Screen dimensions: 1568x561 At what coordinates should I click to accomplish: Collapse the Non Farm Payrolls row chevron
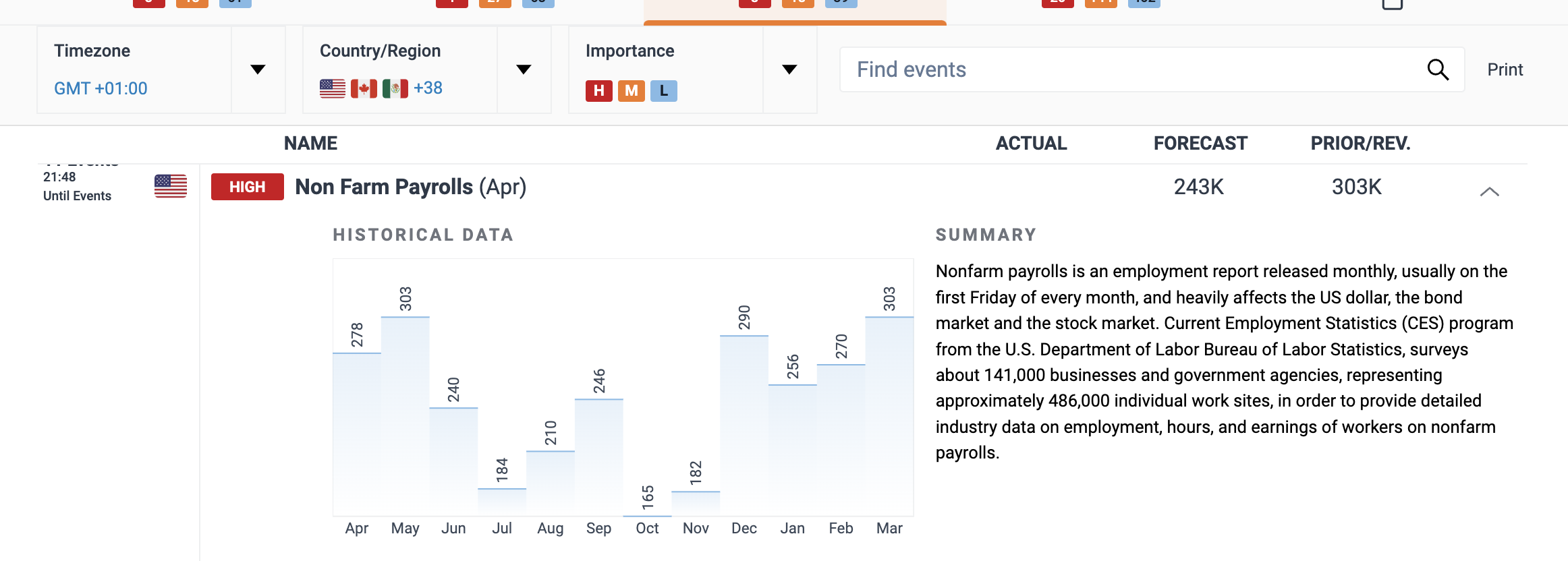click(1490, 191)
